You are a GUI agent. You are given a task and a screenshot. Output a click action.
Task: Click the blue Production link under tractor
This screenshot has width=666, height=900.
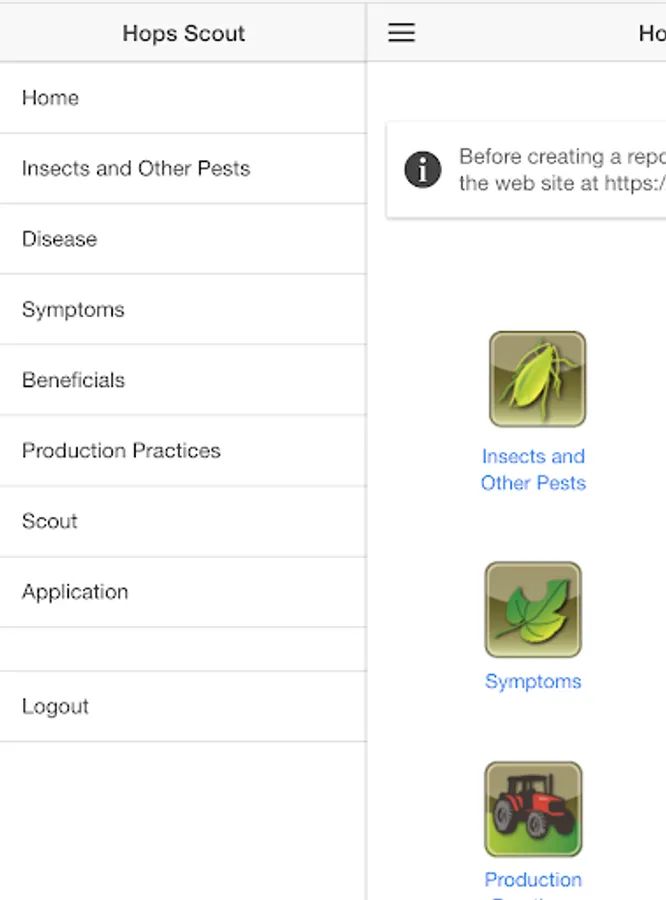[533, 880]
